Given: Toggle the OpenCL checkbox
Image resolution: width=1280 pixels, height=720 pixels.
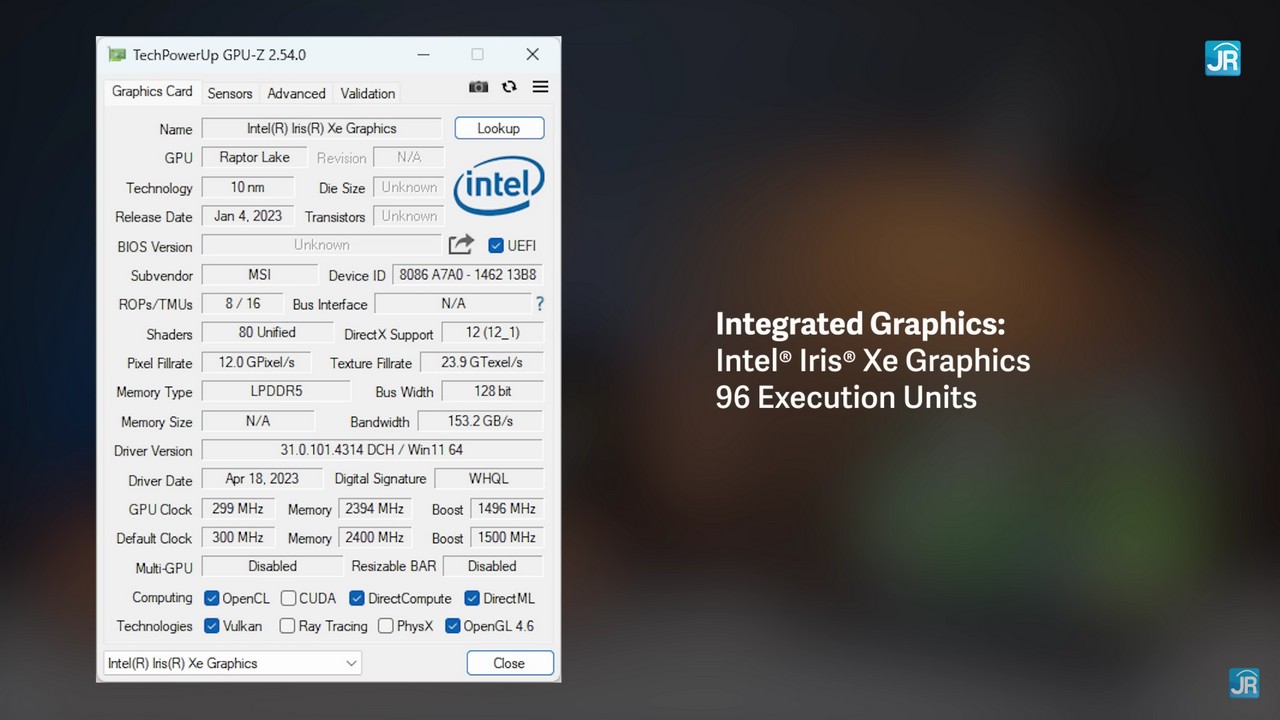Looking at the screenshot, I should 212,598.
